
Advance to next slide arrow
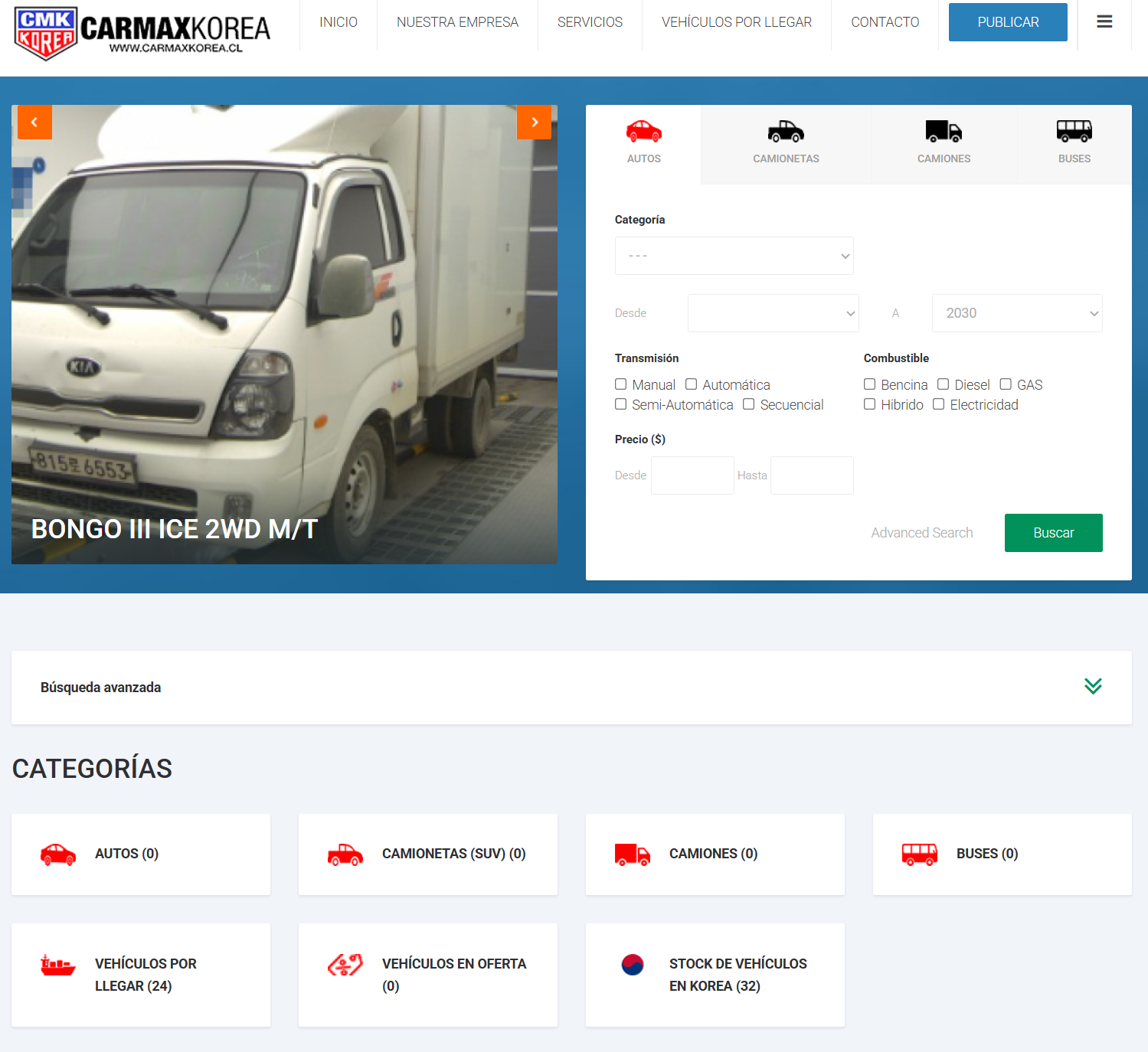[x=535, y=122]
